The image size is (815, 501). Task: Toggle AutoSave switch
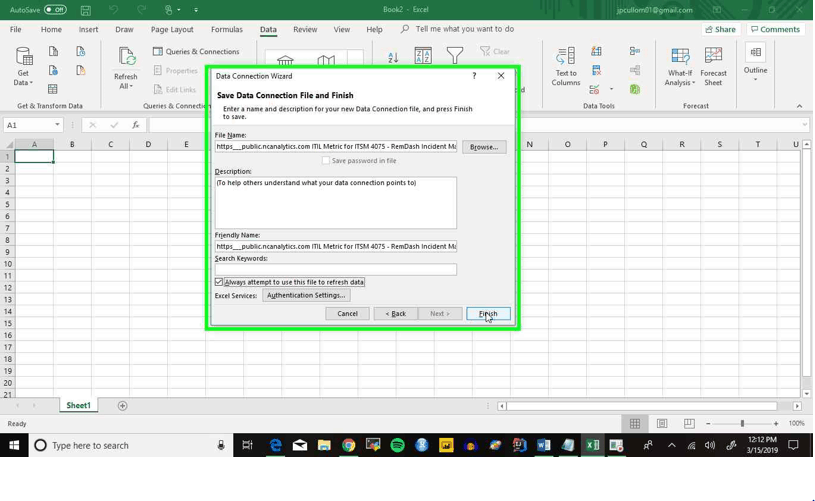(x=55, y=9)
